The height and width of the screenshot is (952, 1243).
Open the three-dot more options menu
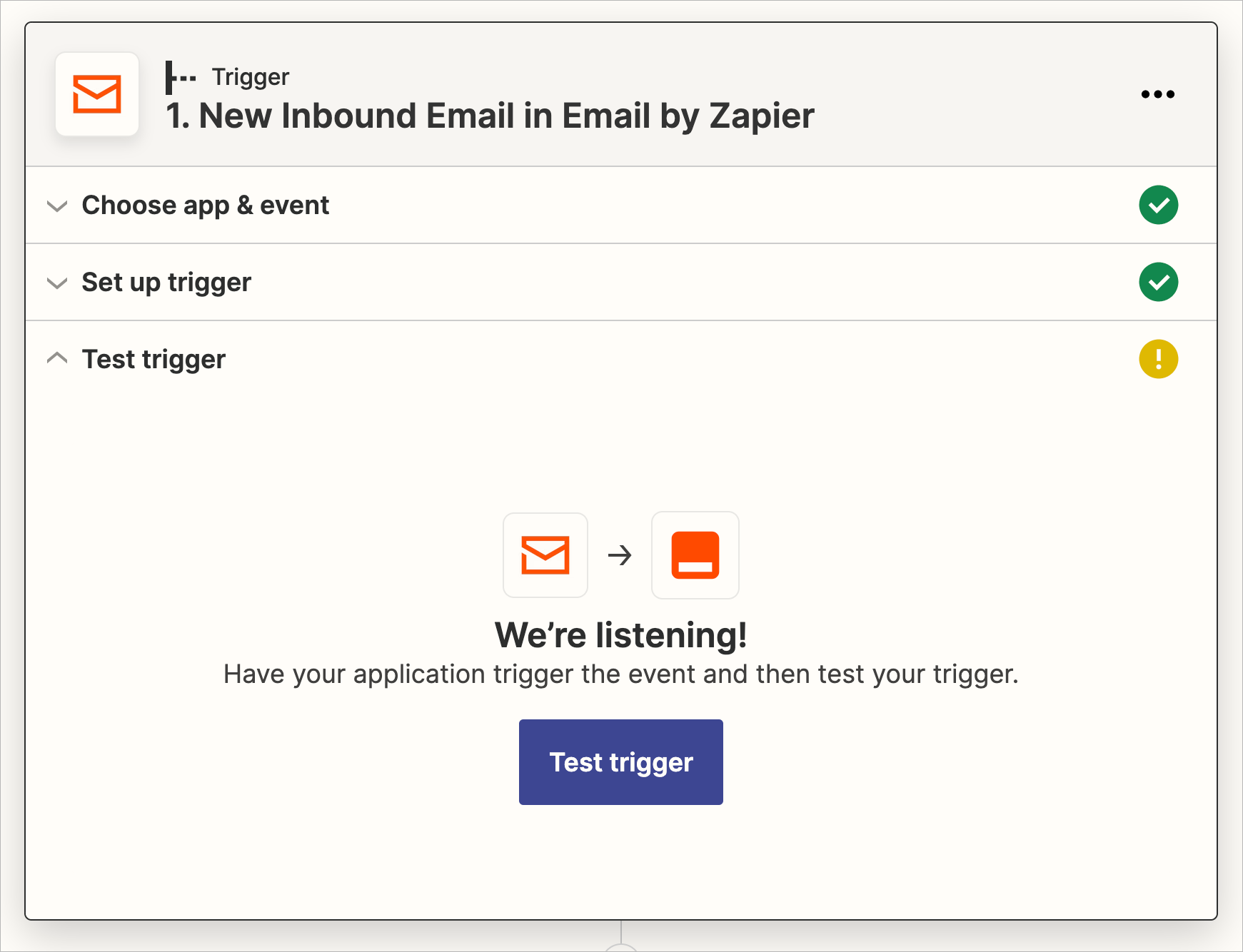(1157, 94)
